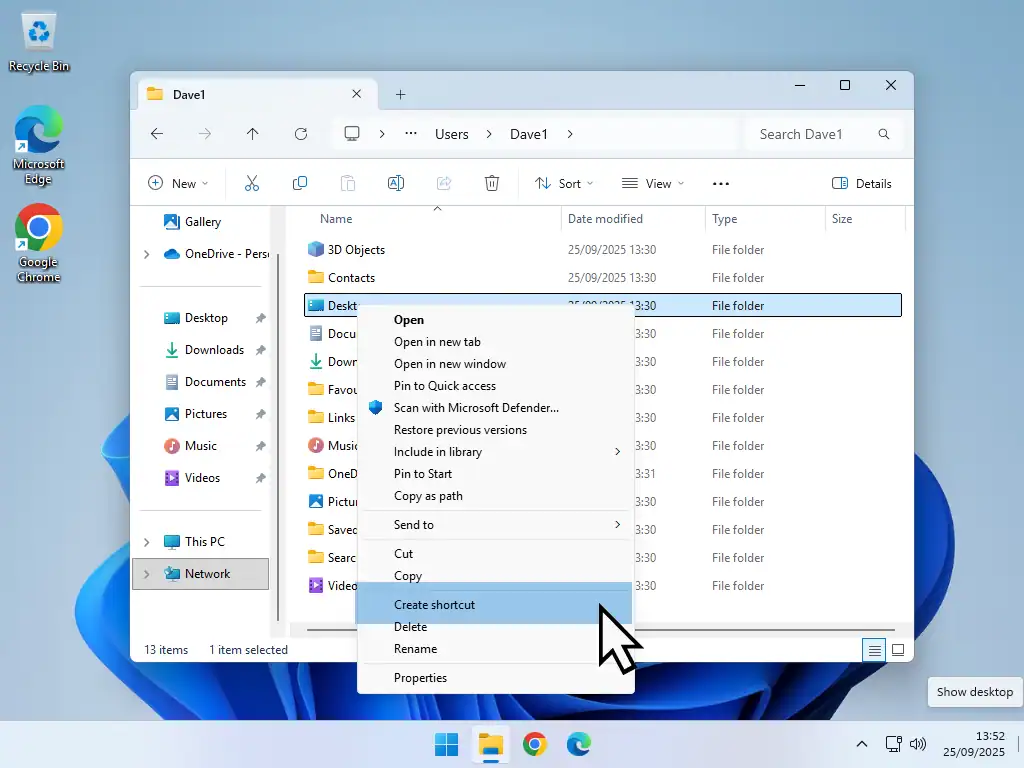Click the Paste clipboard icon in toolbar

pyautogui.click(x=348, y=184)
